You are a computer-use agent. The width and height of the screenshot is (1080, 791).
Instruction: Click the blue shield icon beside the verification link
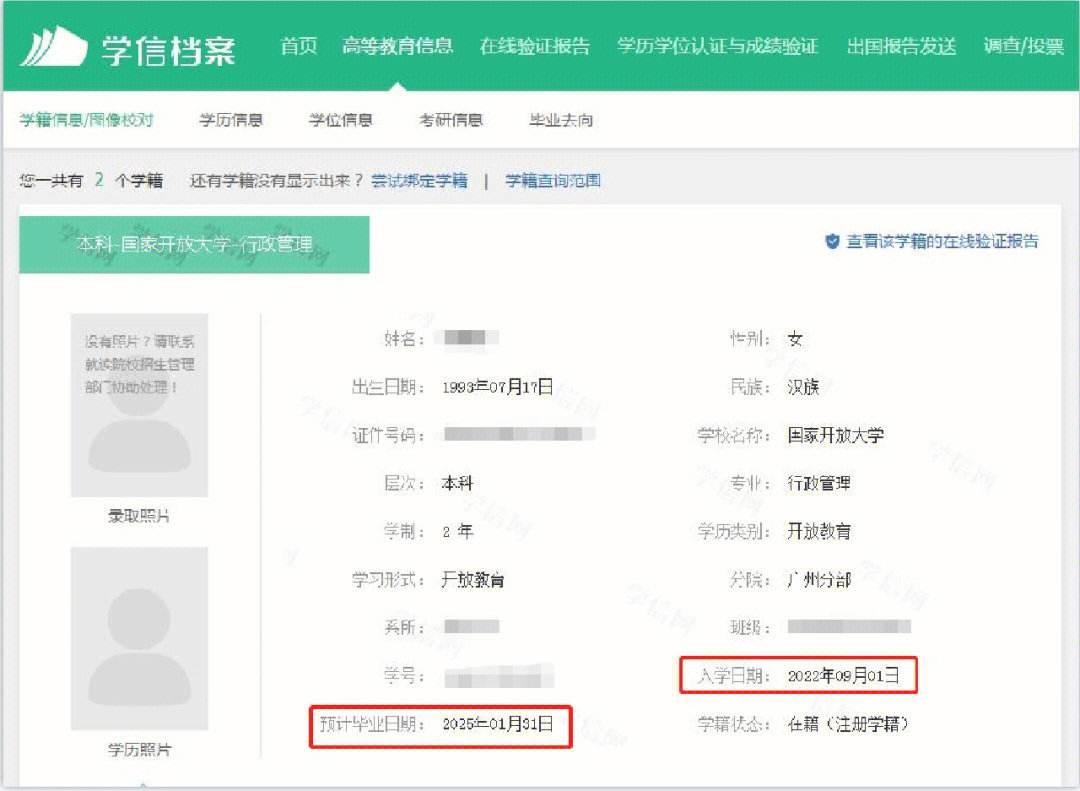point(830,240)
